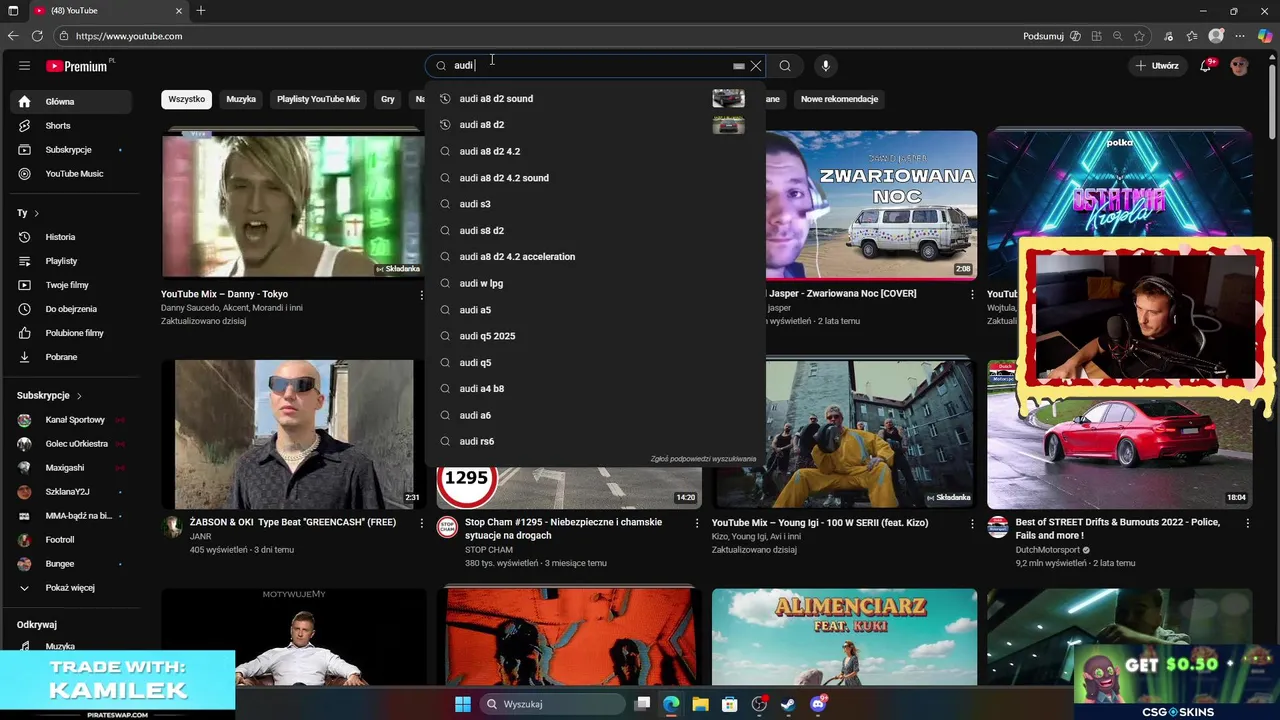Click Zgłoś podpowiedzi wyszukiwania link

pos(703,459)
